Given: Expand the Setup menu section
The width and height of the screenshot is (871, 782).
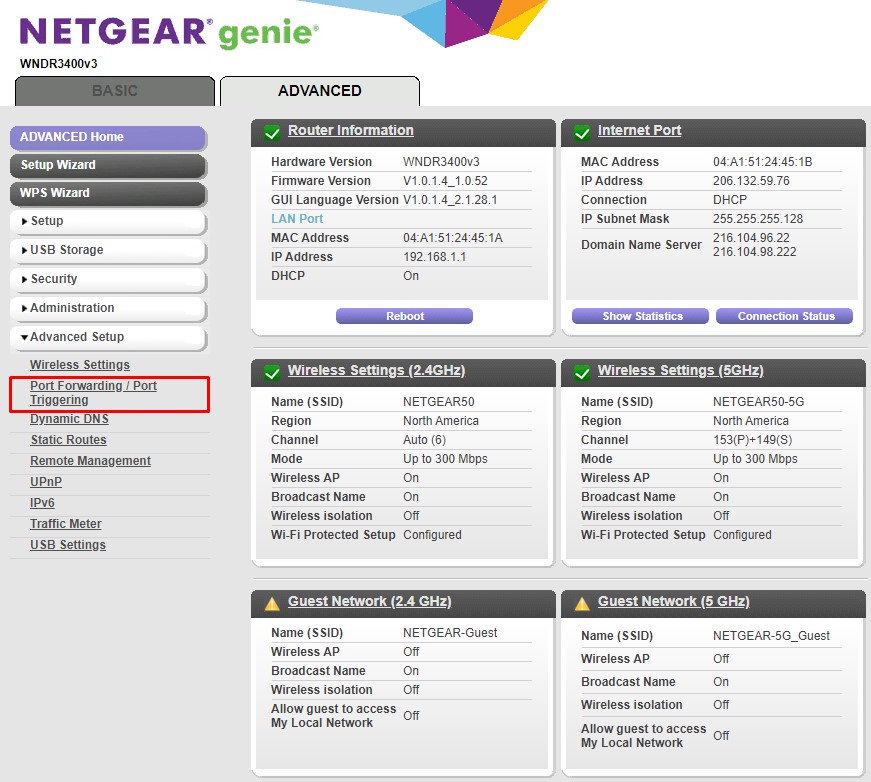Looking at the screenshot, I should point(108,221).
